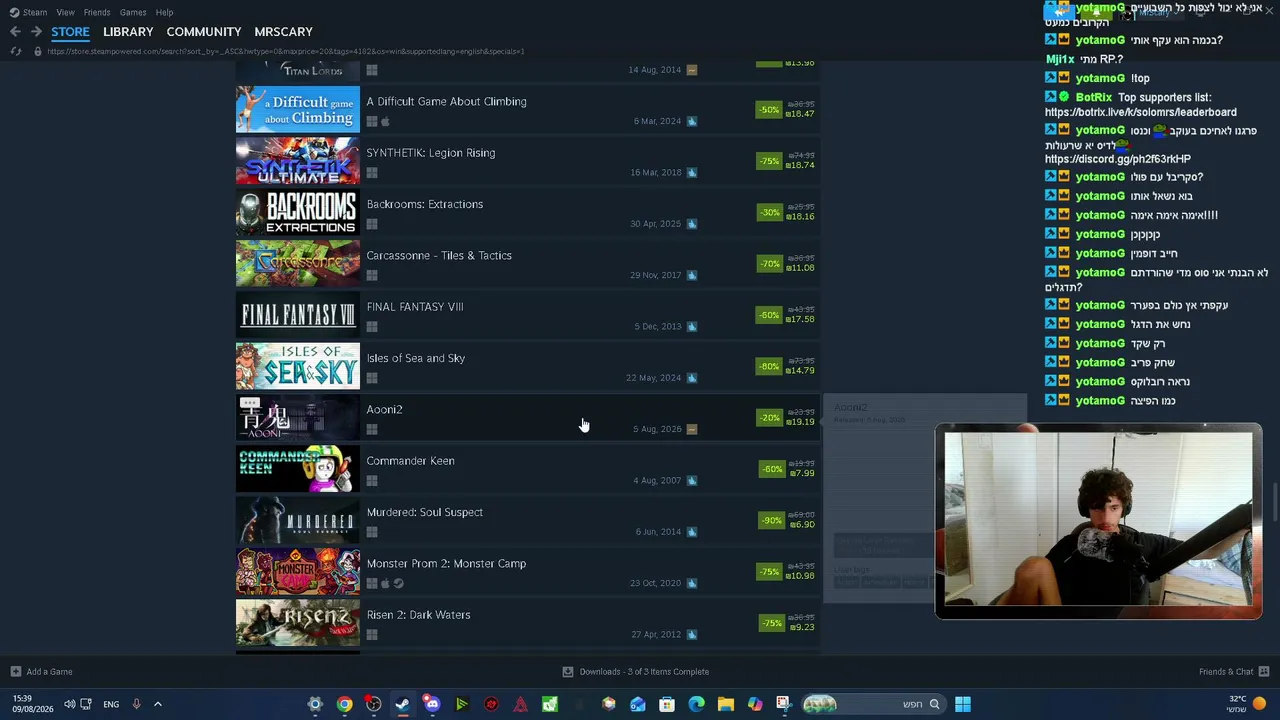Click the Aooni2 game thumbnail

click(x=298, y=418)
